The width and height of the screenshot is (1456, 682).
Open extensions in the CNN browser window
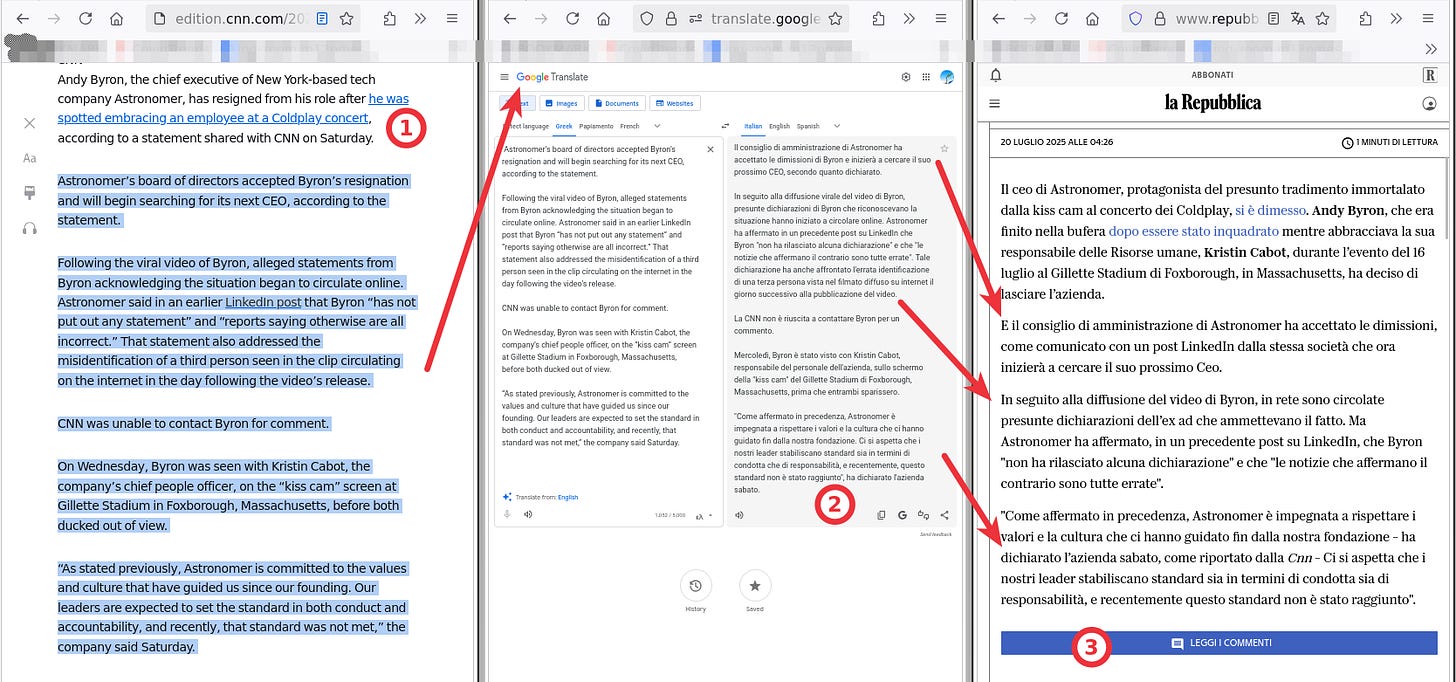(x=389, y=18)
